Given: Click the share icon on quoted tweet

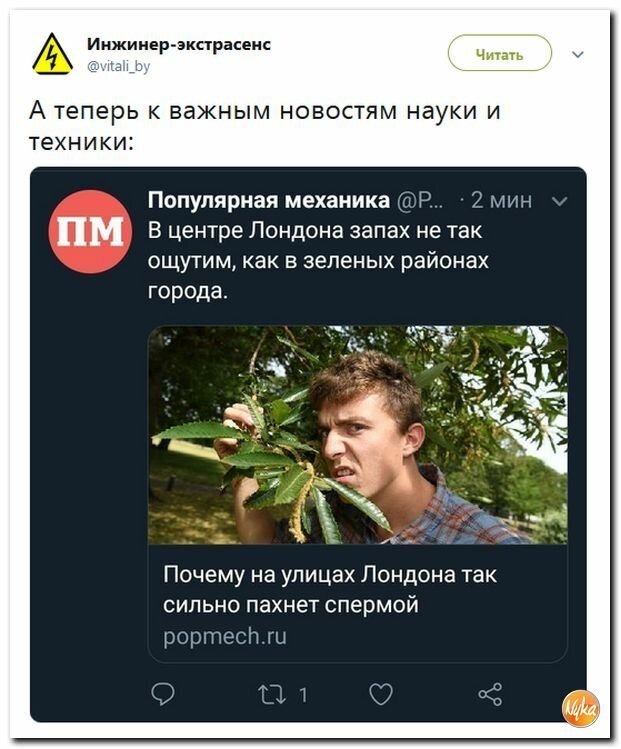Looking at the screenshot, I should click(x=490, y=694).
